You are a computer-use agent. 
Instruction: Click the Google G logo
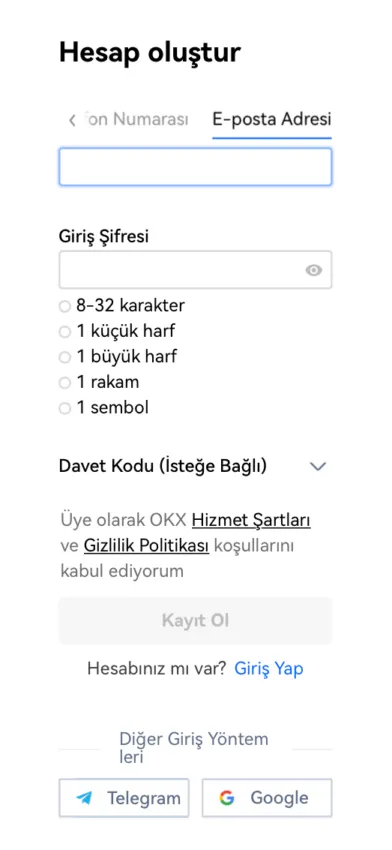pos(227,798)
